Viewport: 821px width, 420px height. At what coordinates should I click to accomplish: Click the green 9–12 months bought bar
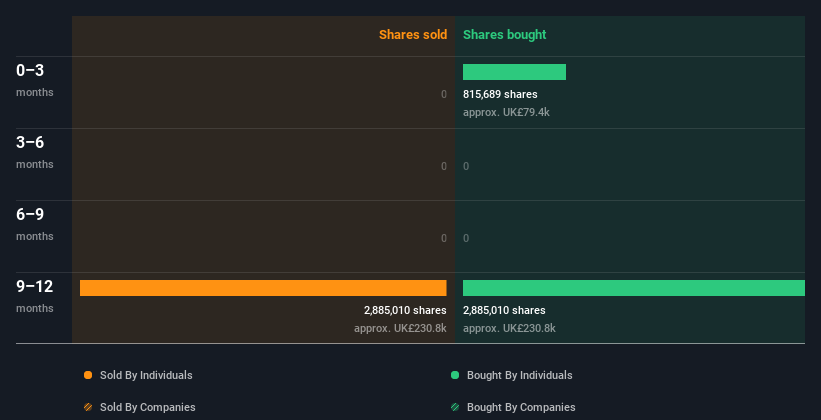634,288
